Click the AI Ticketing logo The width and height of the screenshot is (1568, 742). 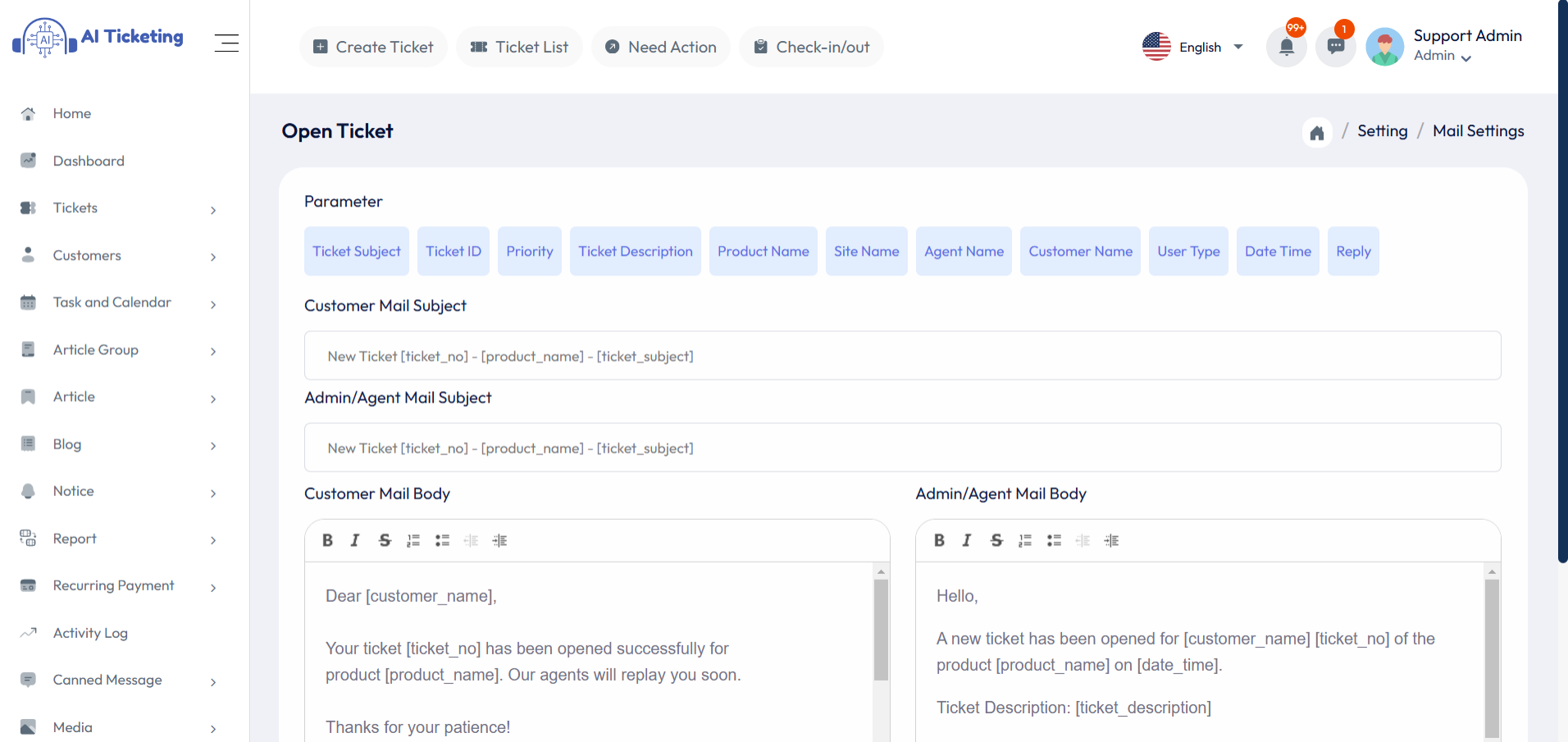(98, 36)
